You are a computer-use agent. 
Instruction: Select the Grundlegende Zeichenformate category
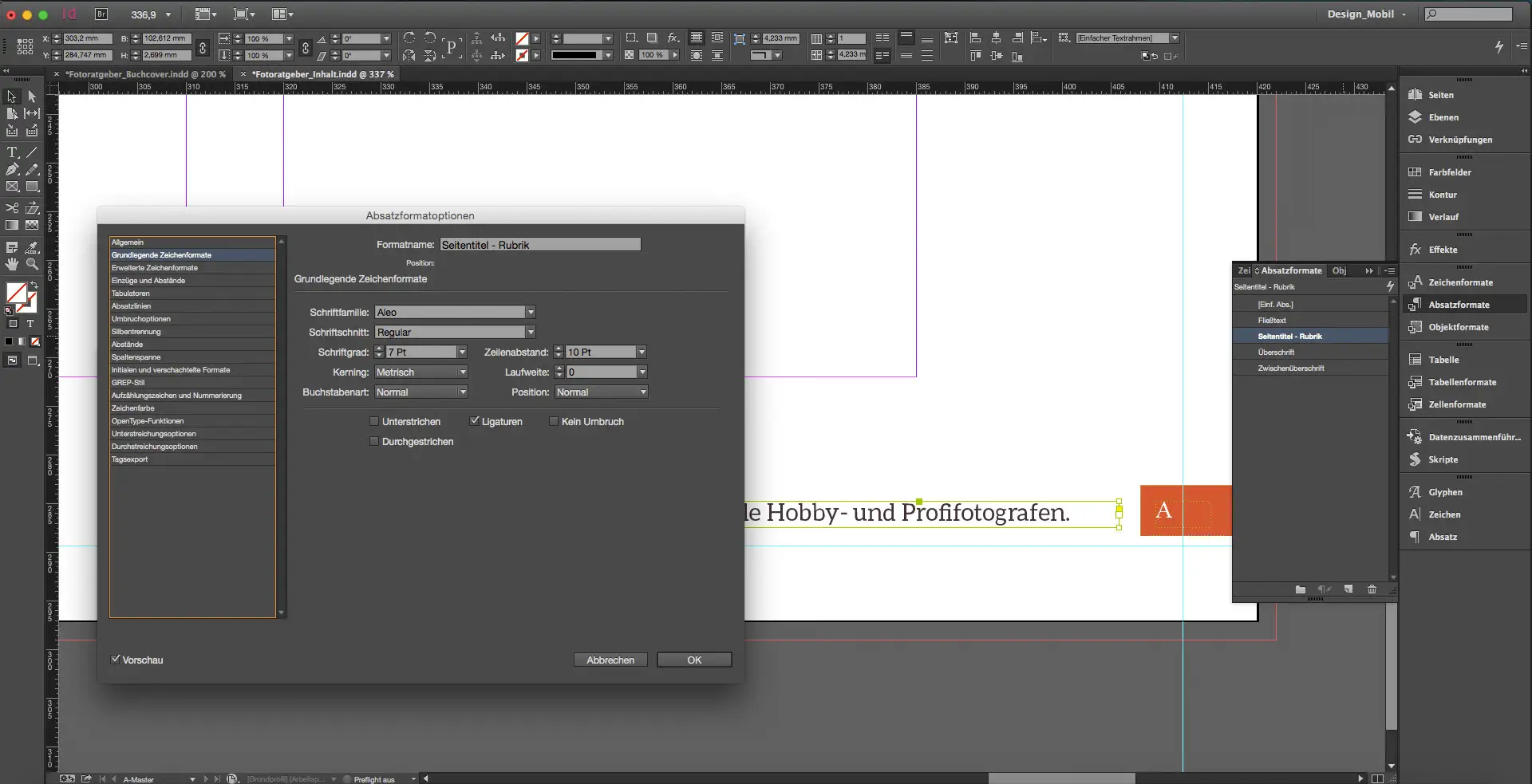(x=160, y=254)
